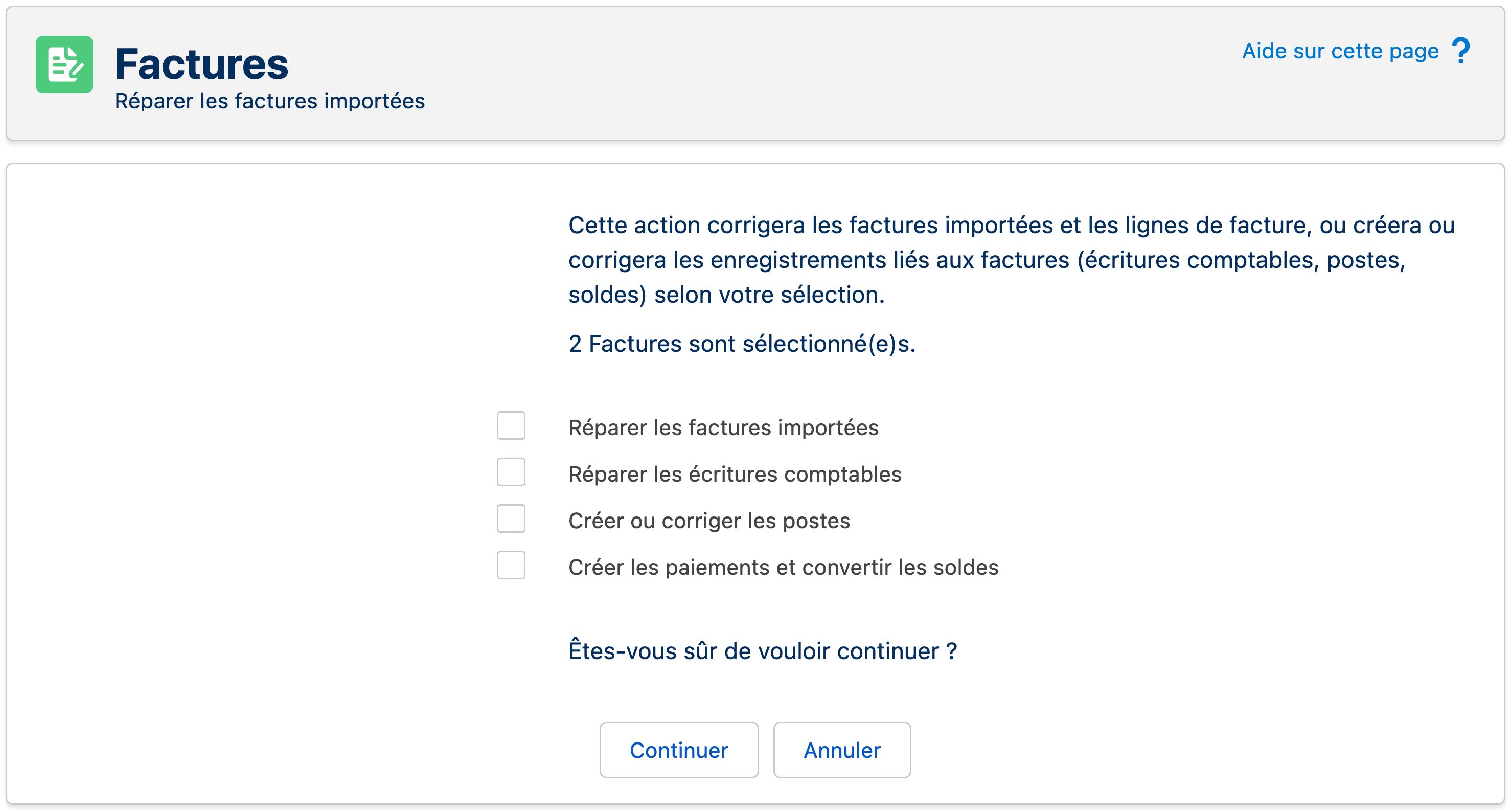Click the paragraph starting "Cette action corrigera"

1011,260
